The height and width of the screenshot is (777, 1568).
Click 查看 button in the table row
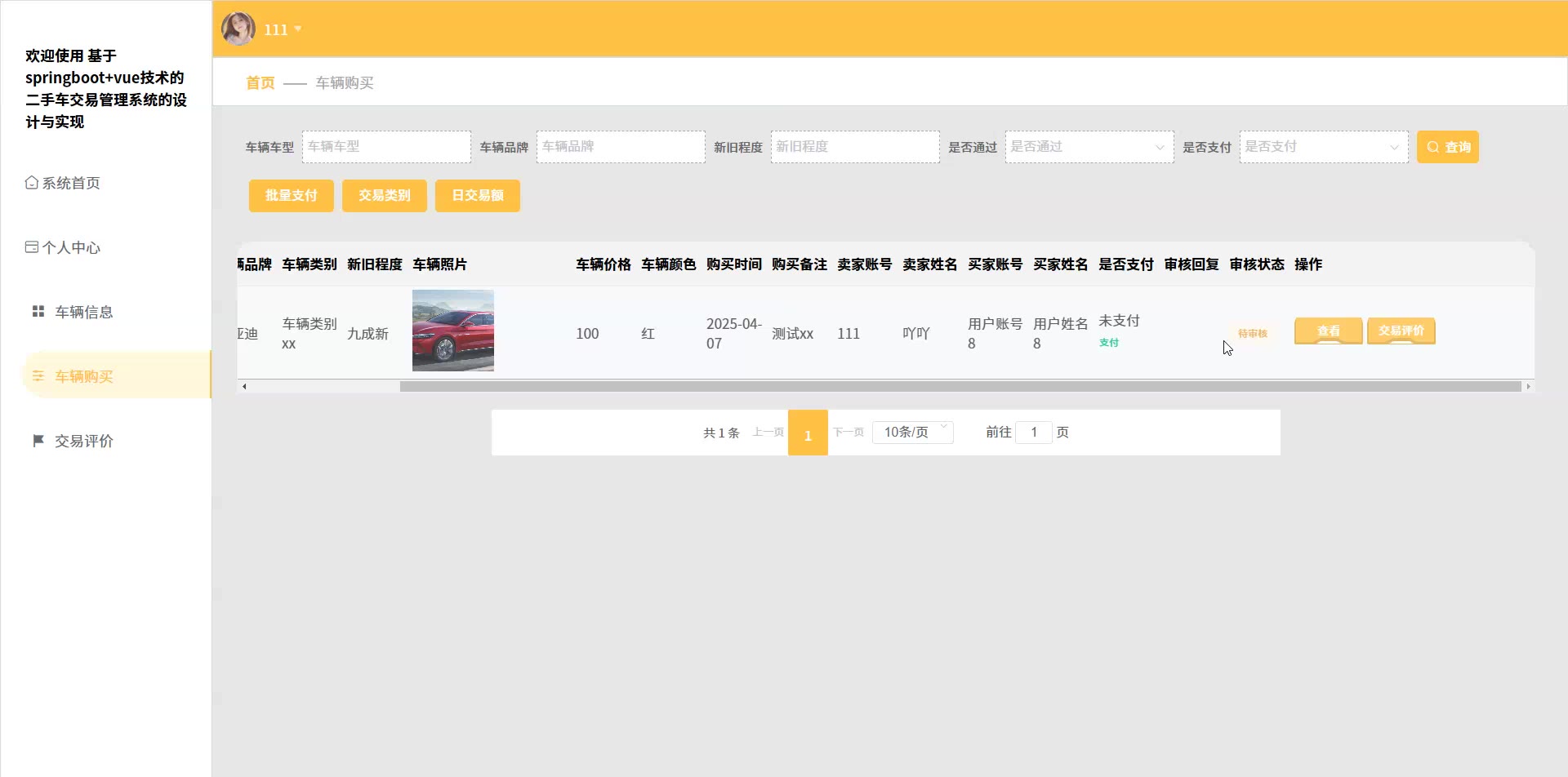click(x=1328, y=331)
